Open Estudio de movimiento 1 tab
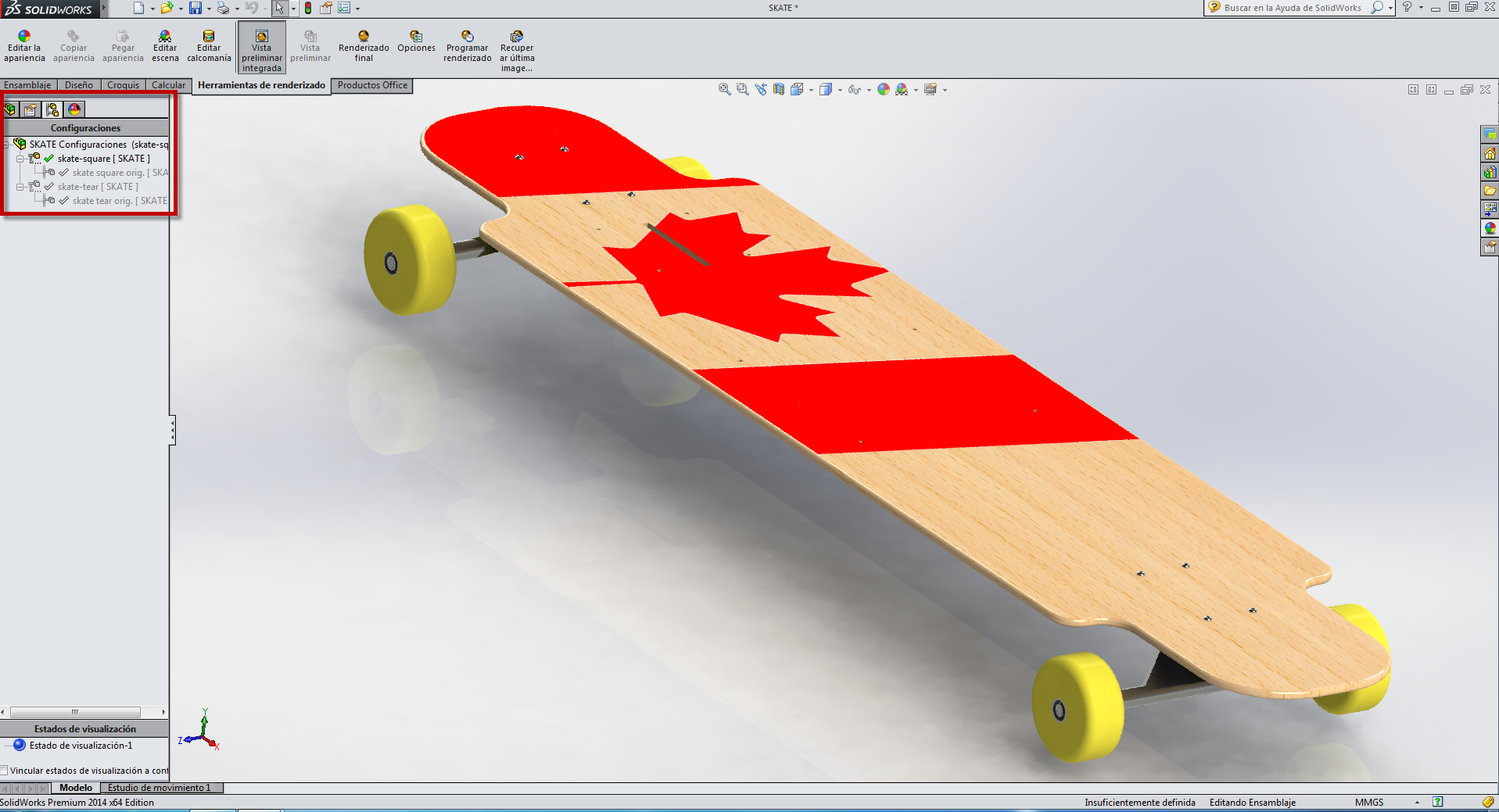The width and height of the screenshot is (1499, 812). (160, 788)
